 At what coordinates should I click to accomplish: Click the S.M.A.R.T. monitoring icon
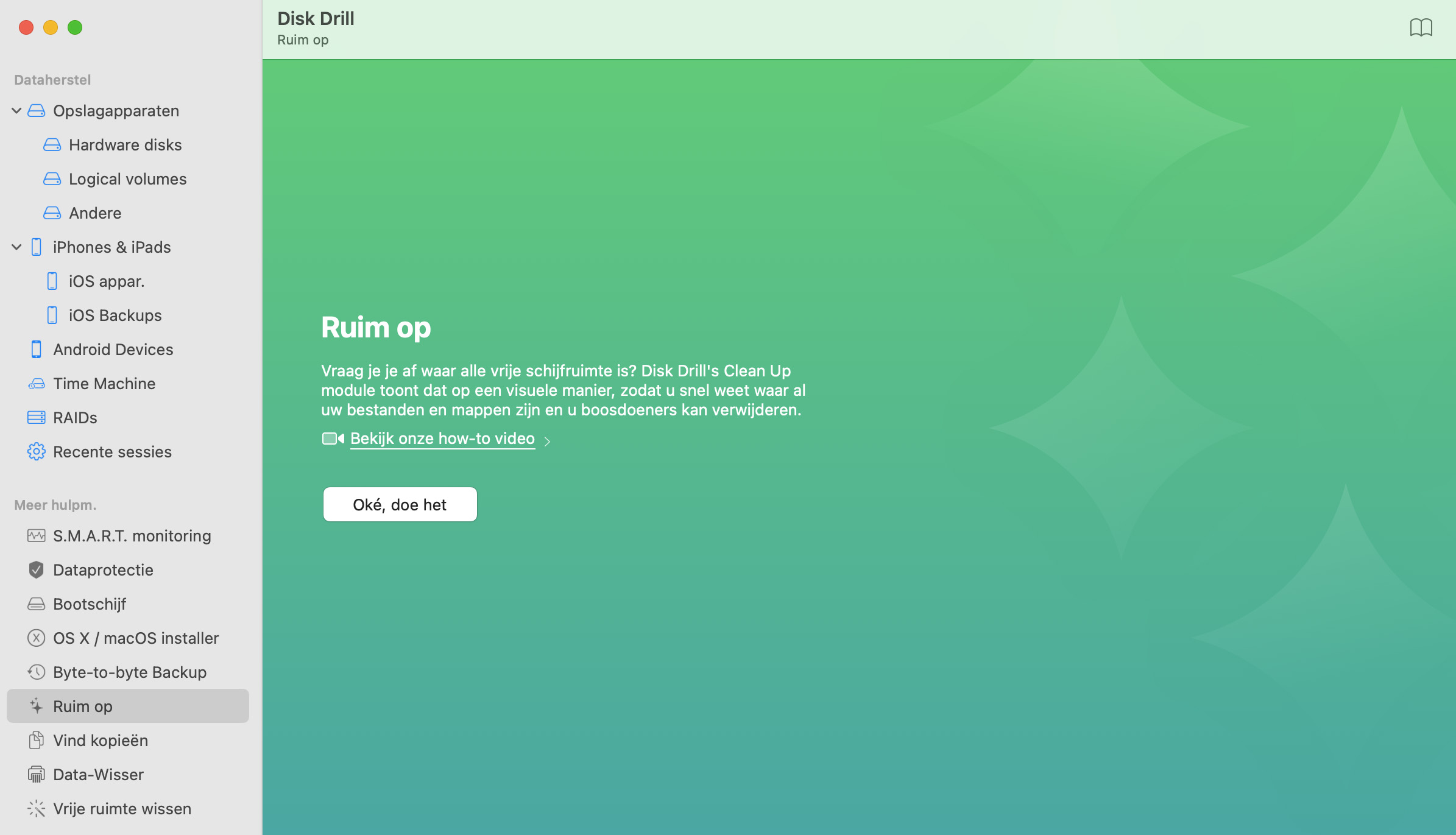pyautogui.click(x=36, y=536)
